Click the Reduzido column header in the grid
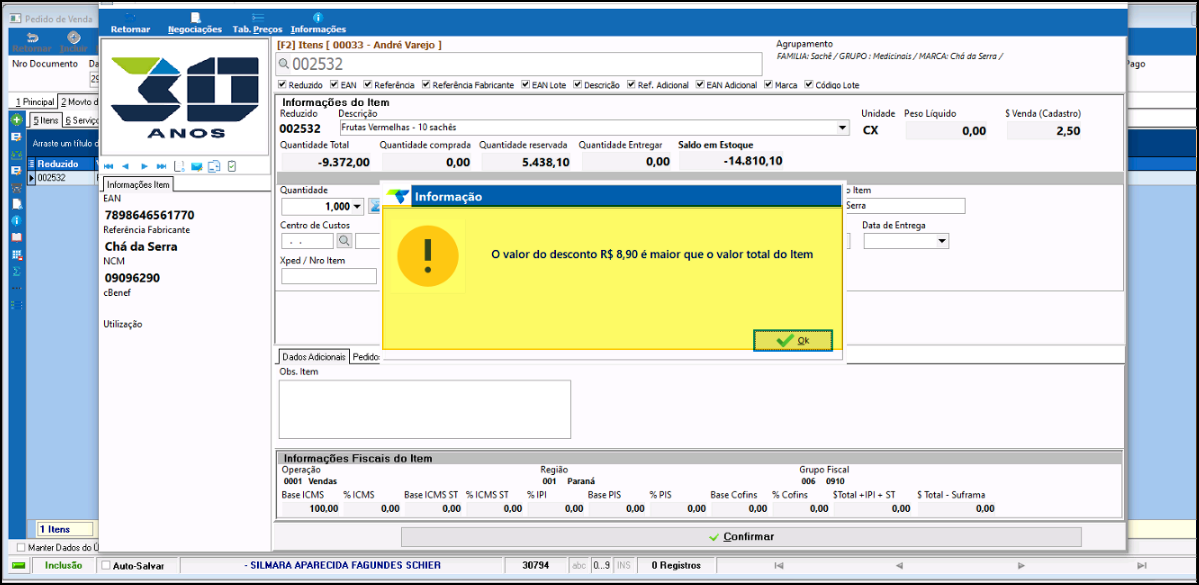Screen dimensions: 1199x585 pyautogui.click(x=63, y=164)
